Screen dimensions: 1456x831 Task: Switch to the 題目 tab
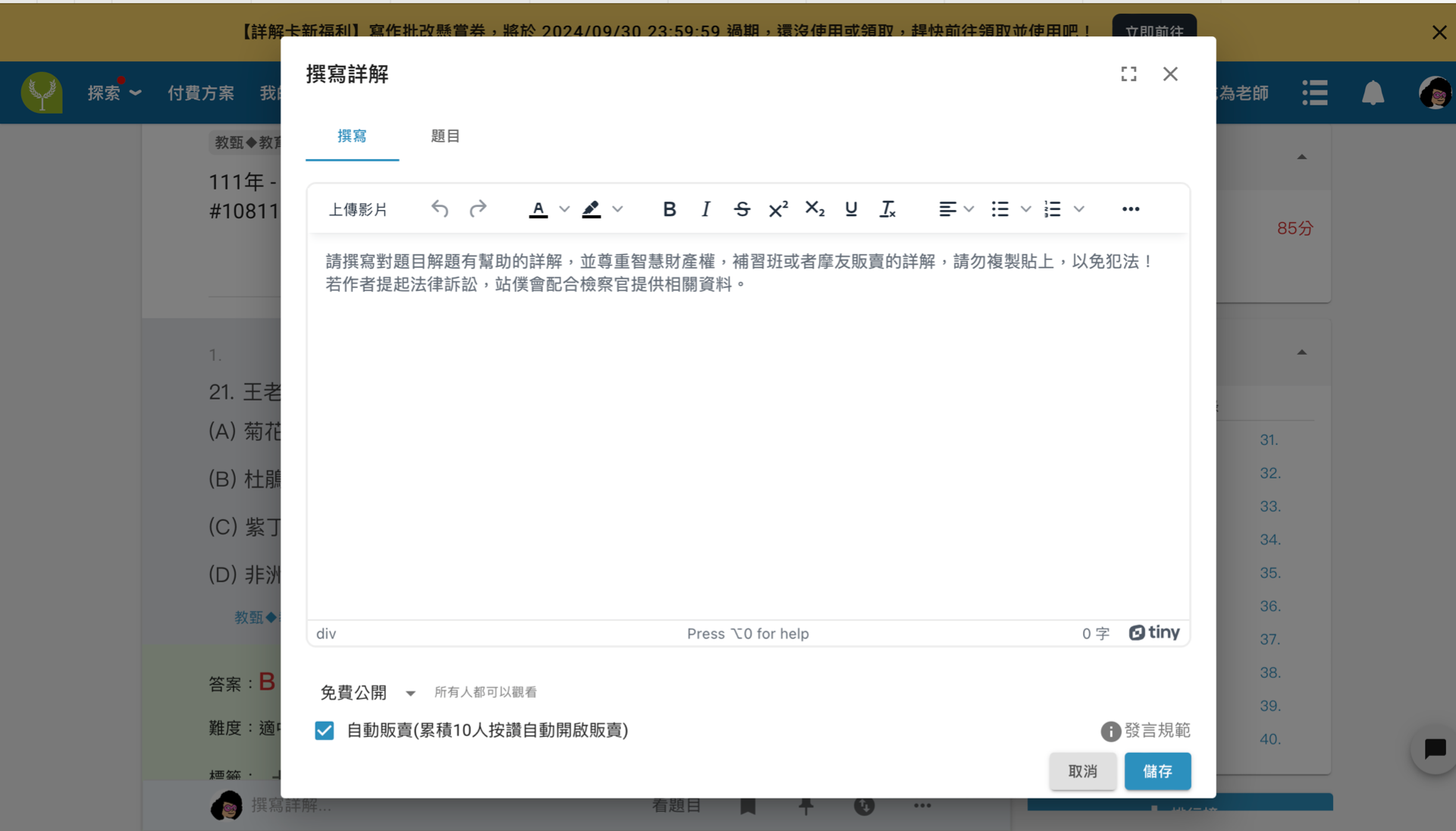(445, 136)
